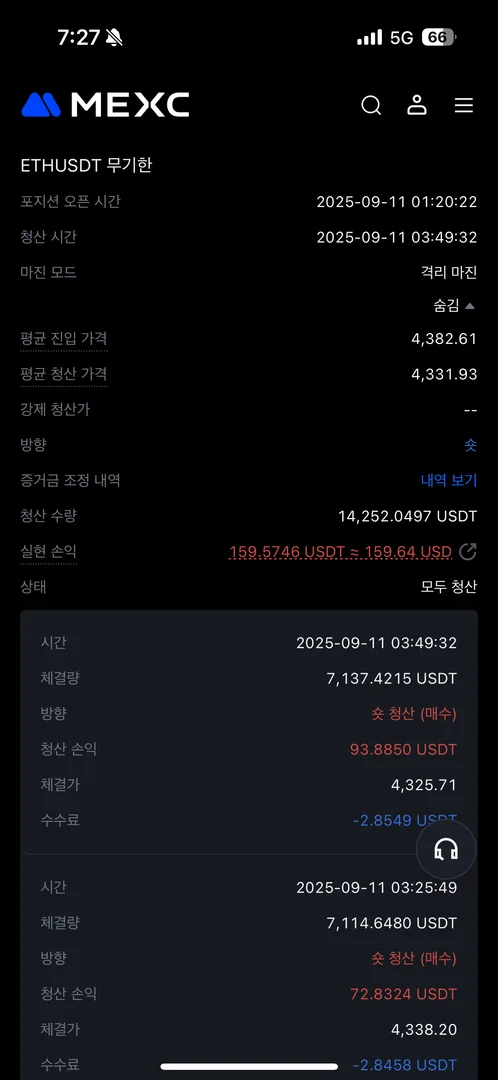
Task: Tap the 평균 청산 가격 label
Action: click(x=64, y=374)
